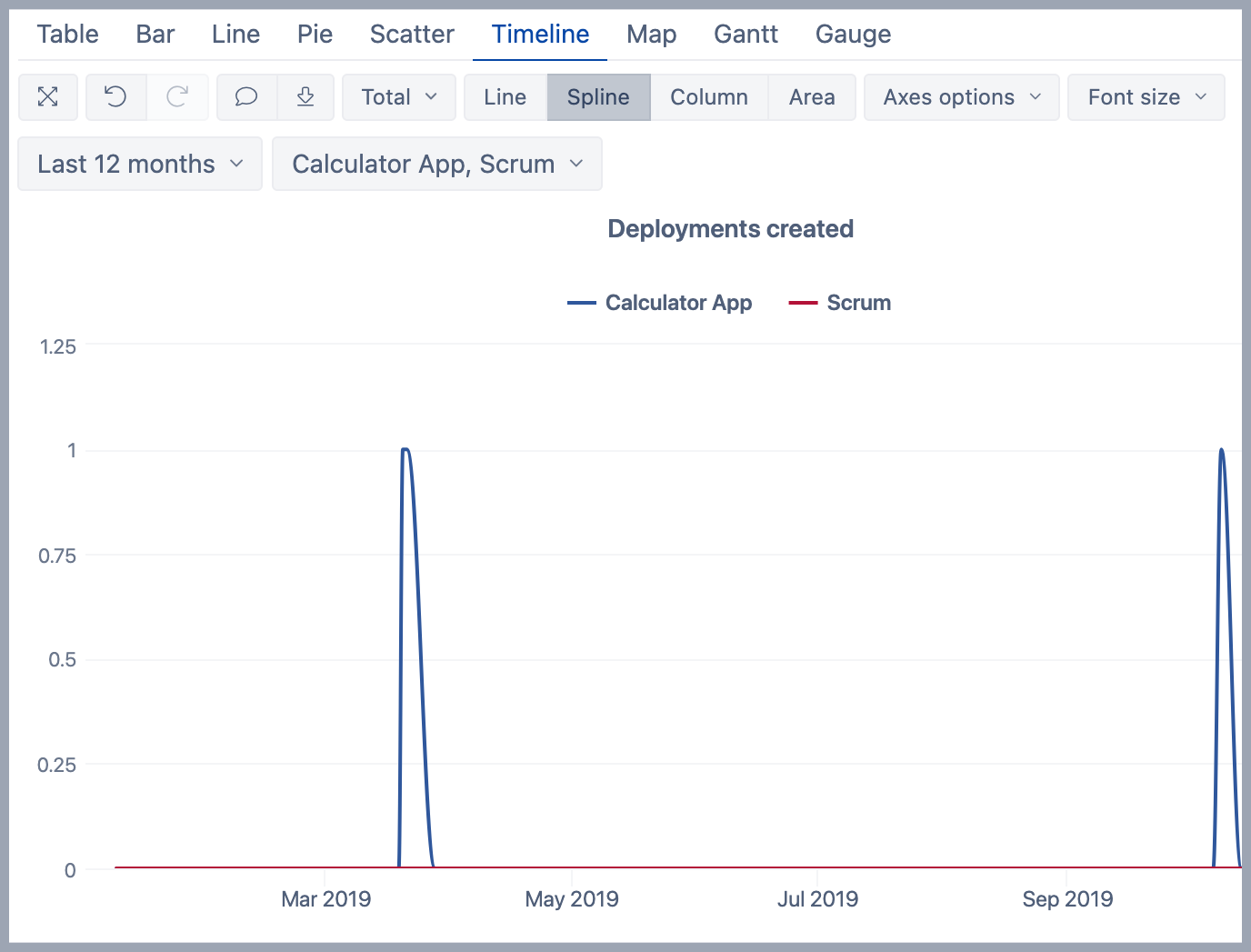
Task: Click the redo arrow icon
Action: 177,97
